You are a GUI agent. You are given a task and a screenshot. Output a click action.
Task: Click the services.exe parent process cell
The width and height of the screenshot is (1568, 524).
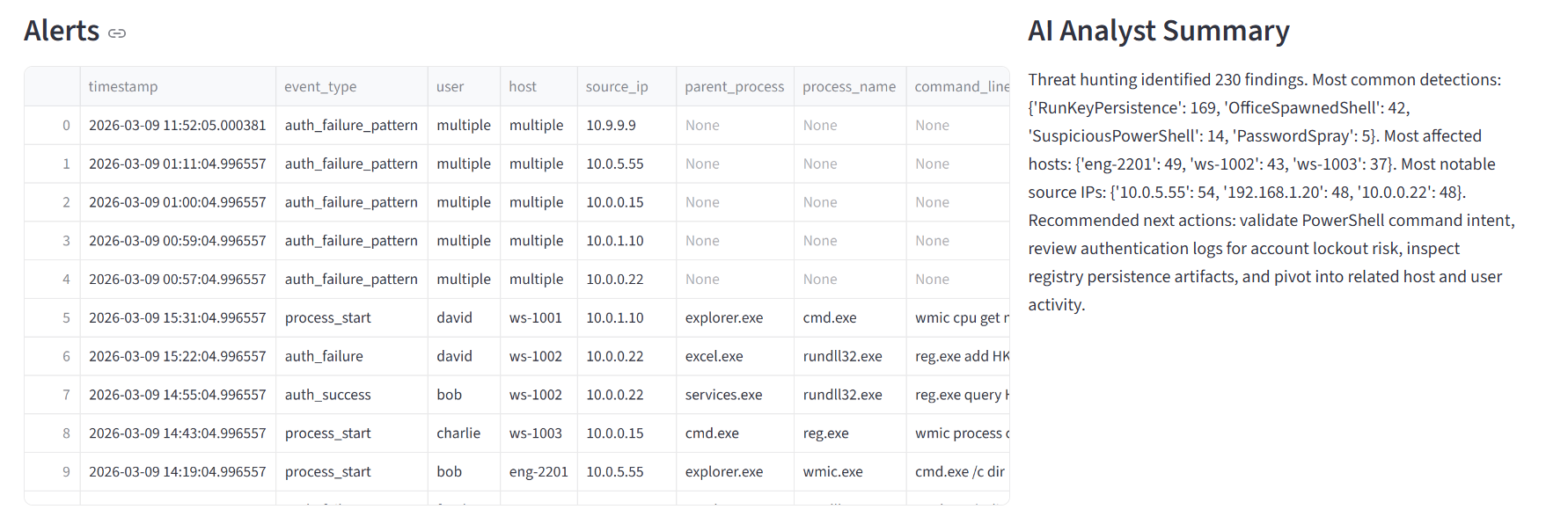723,395
